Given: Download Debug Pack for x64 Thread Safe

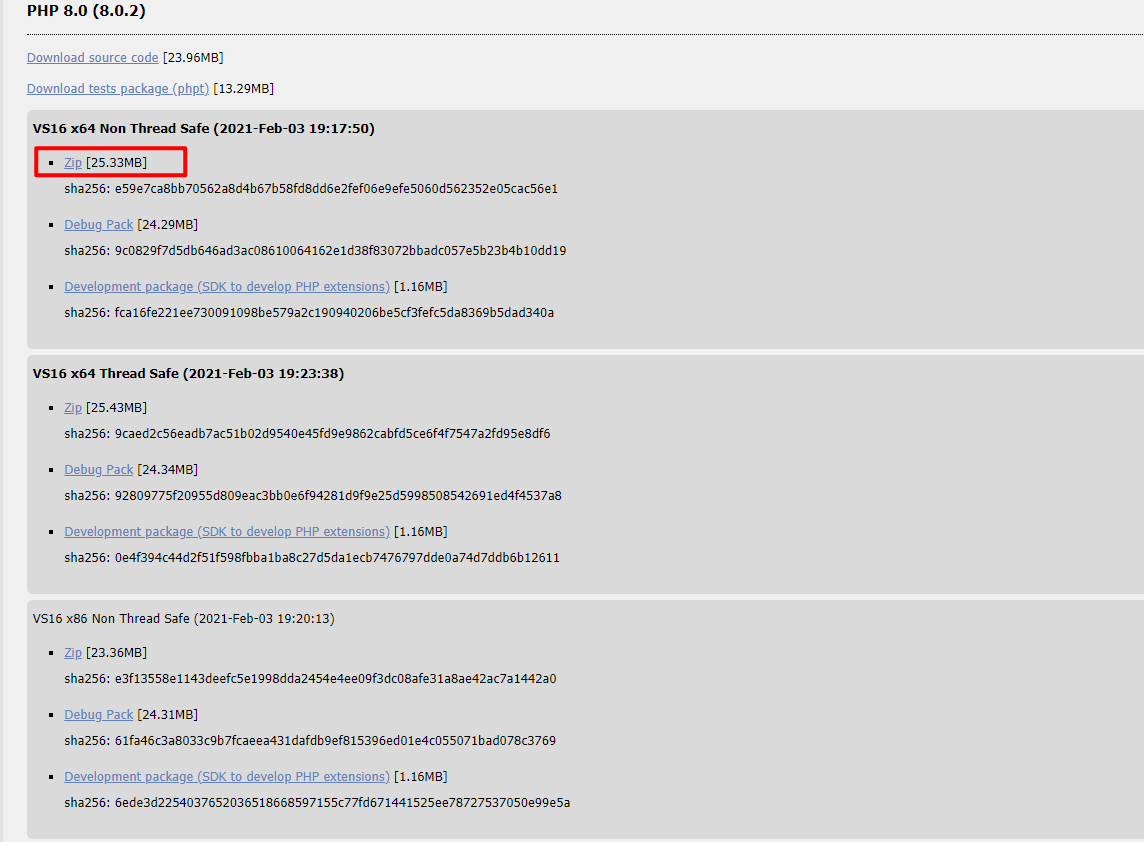Looking at the screenshot, I should point(98,470).
